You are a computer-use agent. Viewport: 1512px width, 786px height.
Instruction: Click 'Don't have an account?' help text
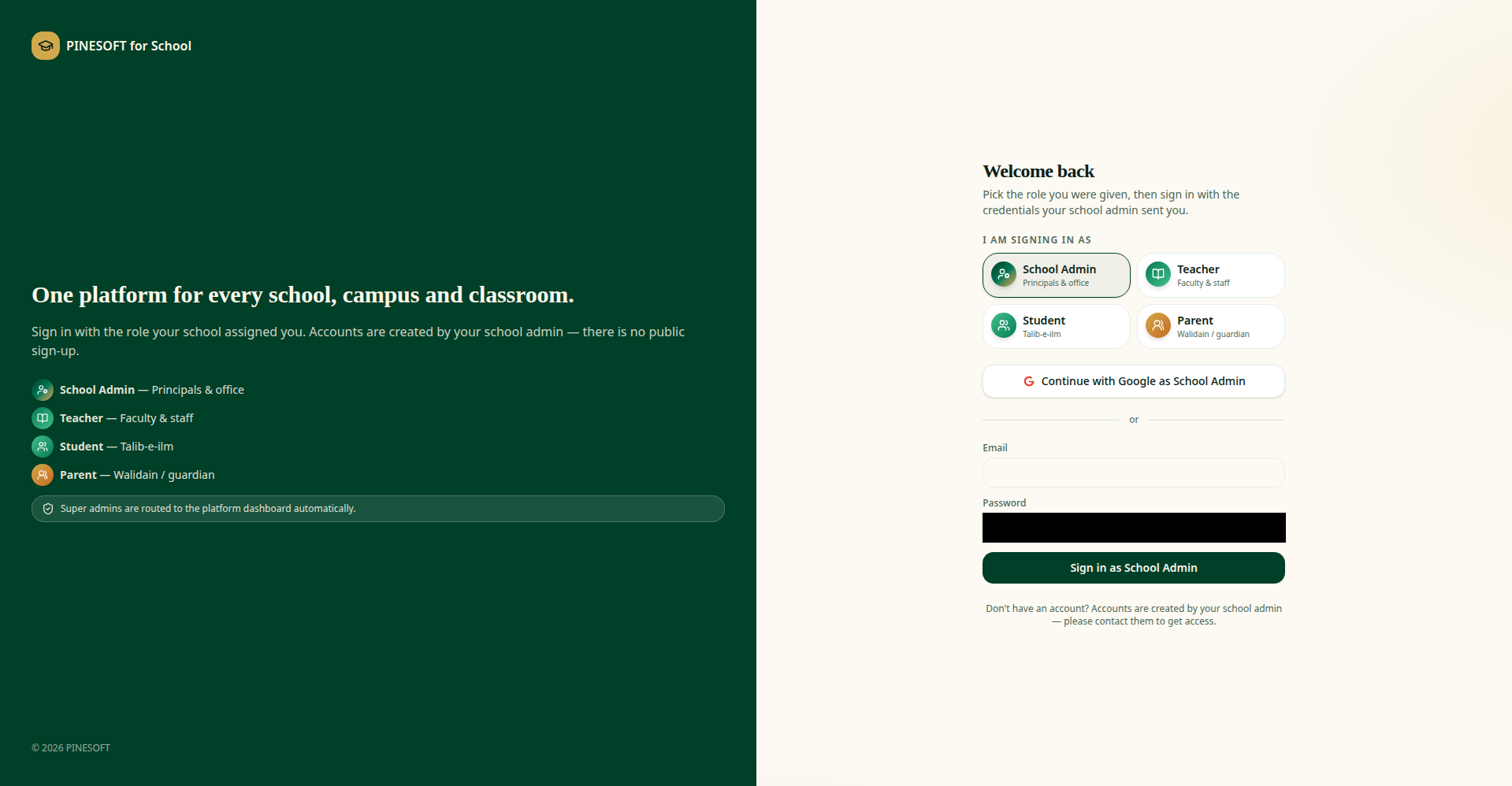point(1134,615)
